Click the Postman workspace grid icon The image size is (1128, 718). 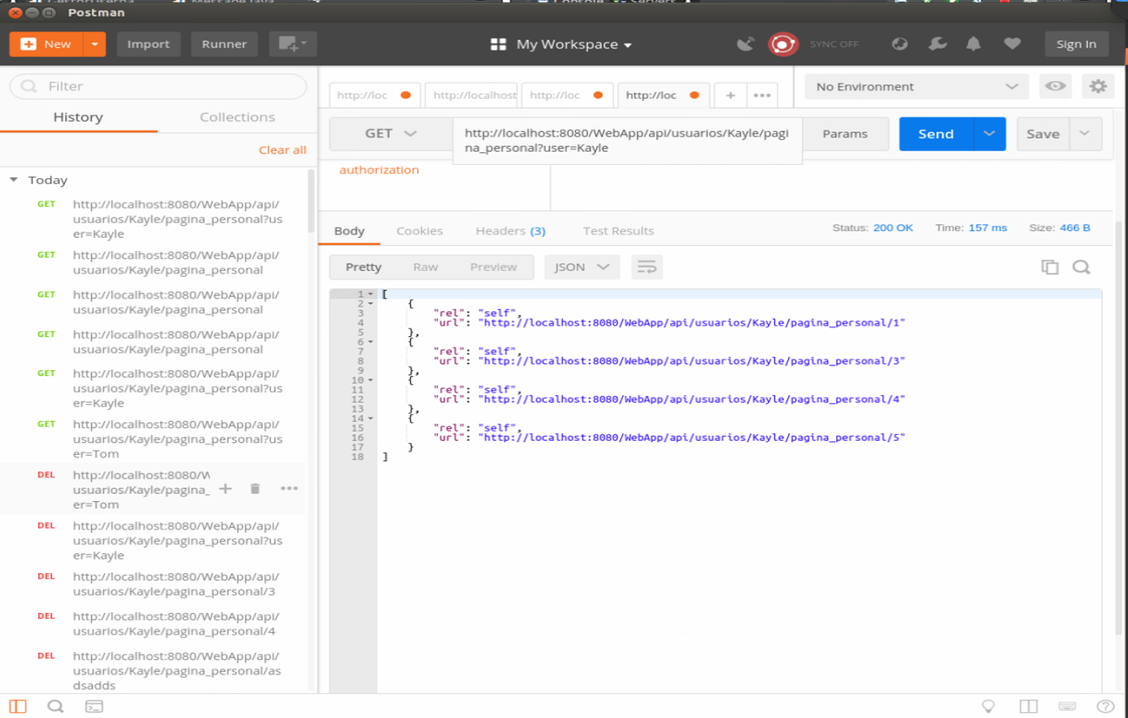coord(498,45)
